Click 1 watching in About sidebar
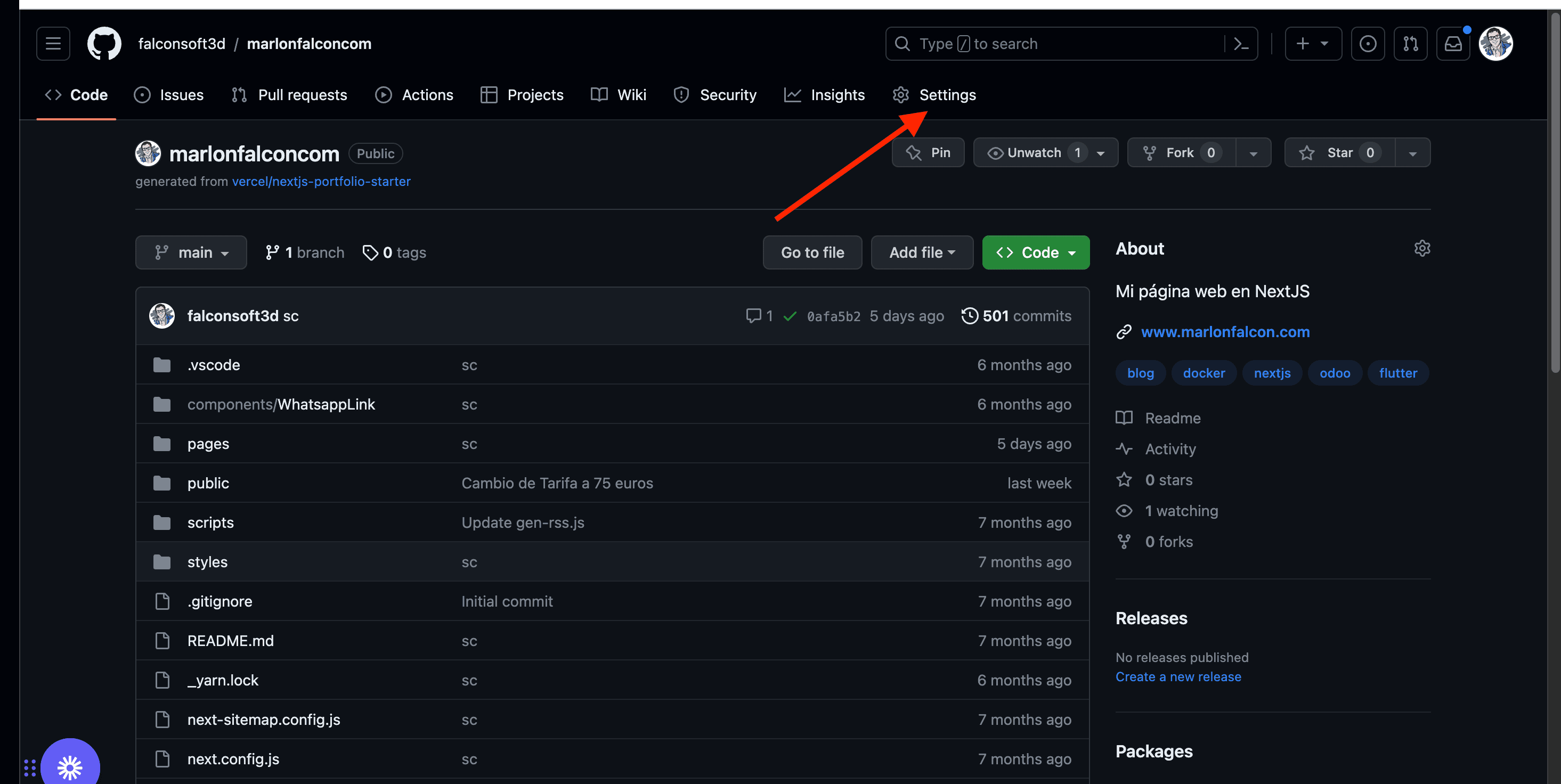 1167,511
